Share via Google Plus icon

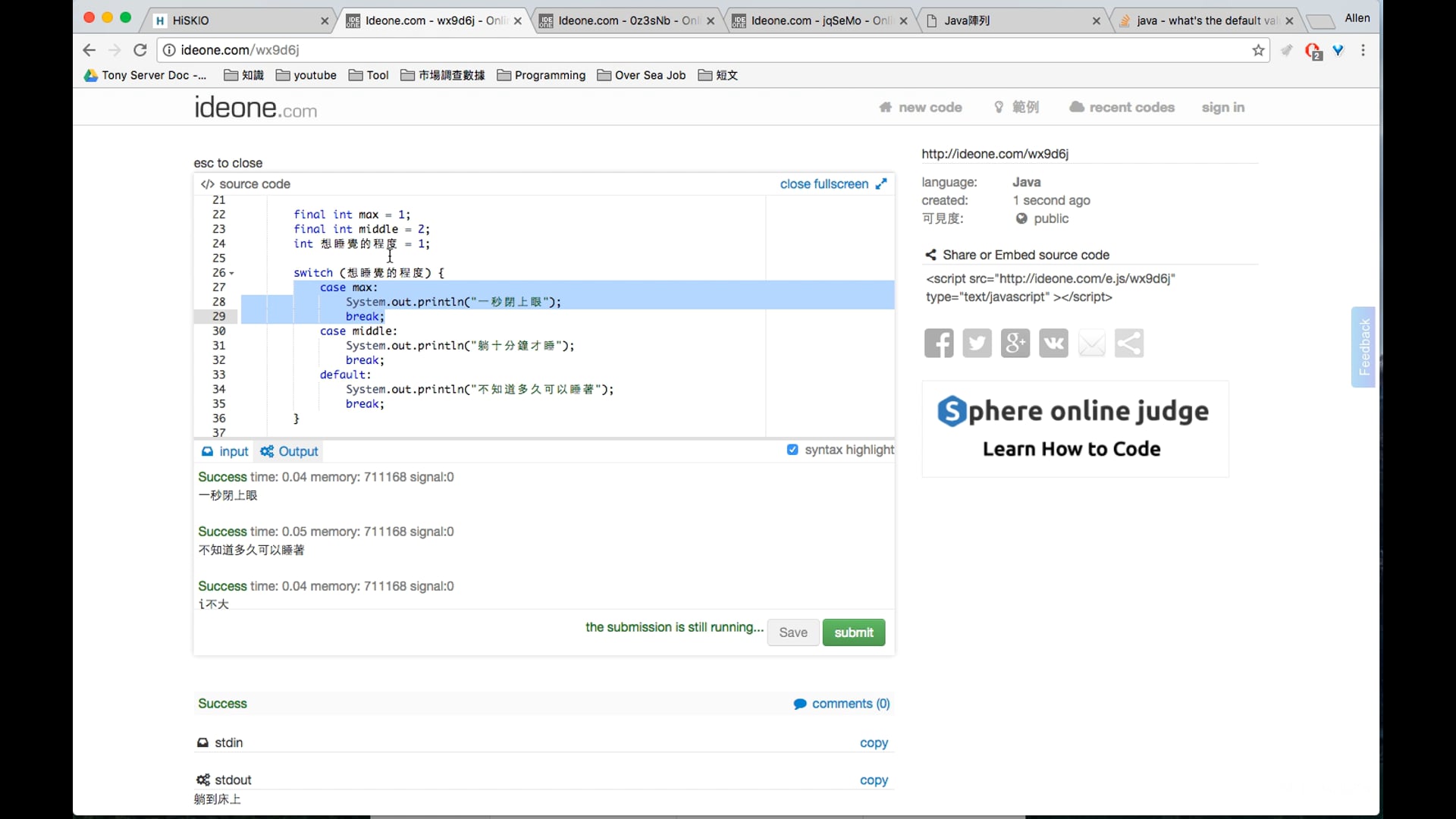click(x=1015, y=344)
